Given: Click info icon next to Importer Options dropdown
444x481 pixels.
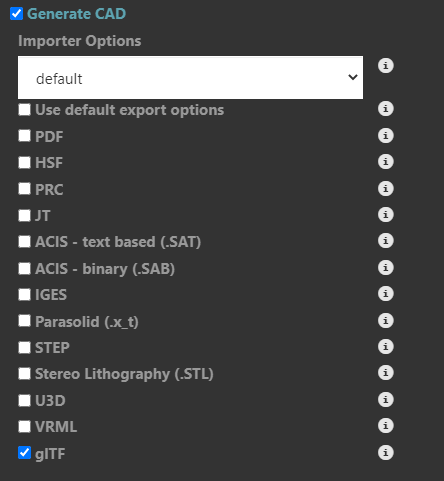Looking at the screenshot, I should pos(386,66).
